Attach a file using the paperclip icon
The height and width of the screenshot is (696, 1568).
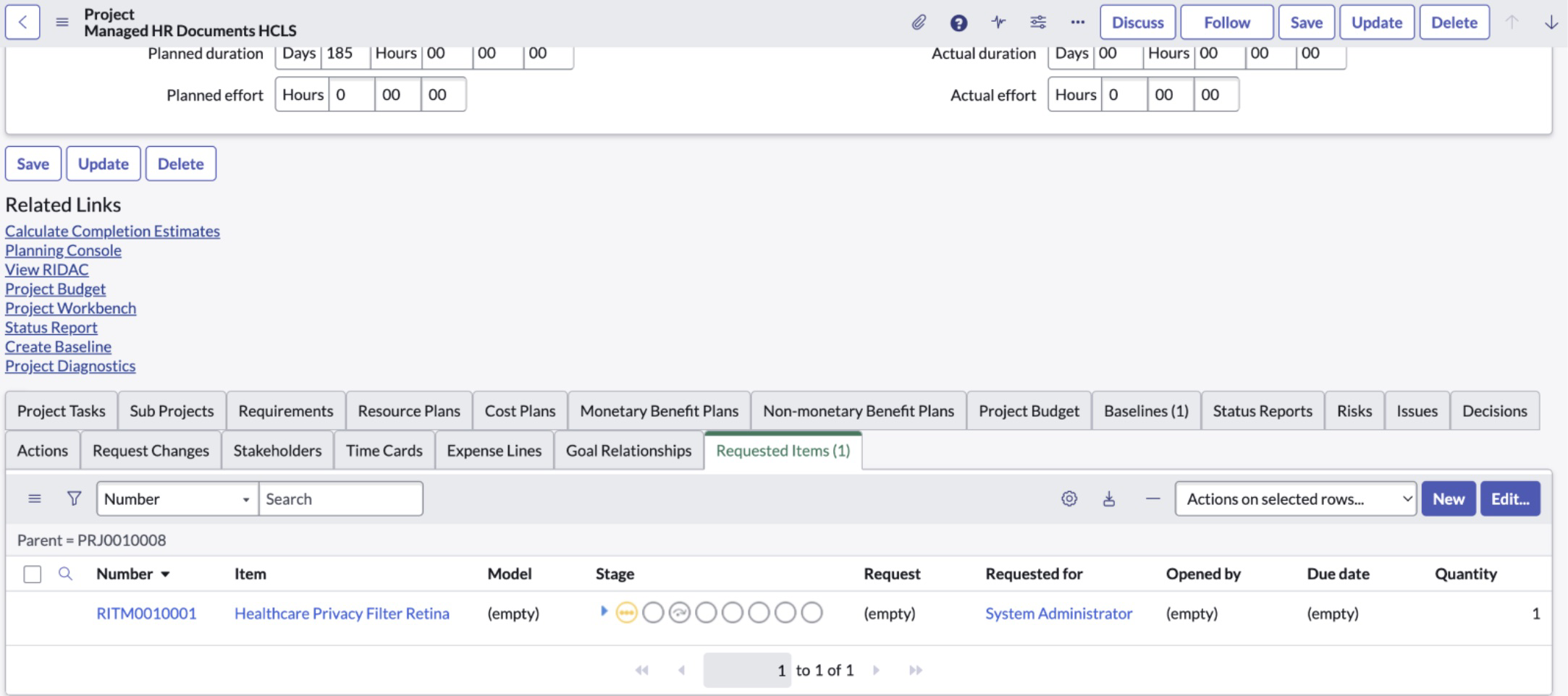point(919,22)
